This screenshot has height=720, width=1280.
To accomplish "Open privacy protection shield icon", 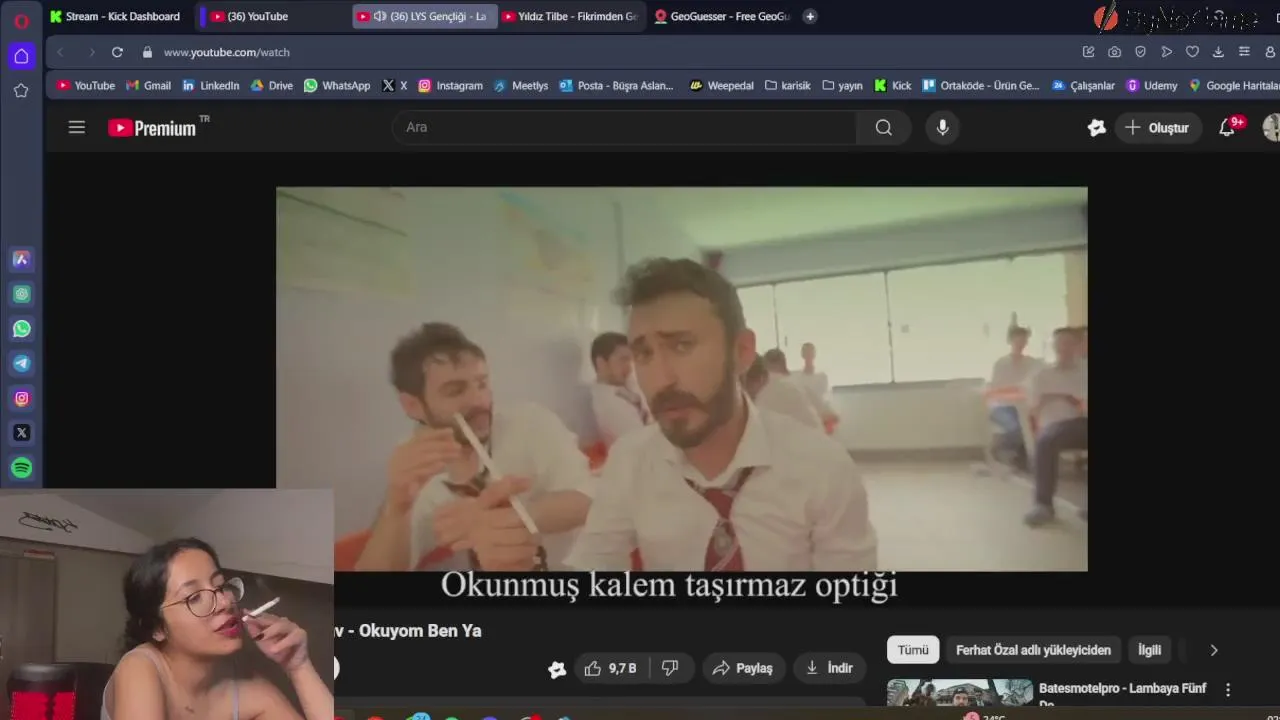I will tap(1141, 52).
